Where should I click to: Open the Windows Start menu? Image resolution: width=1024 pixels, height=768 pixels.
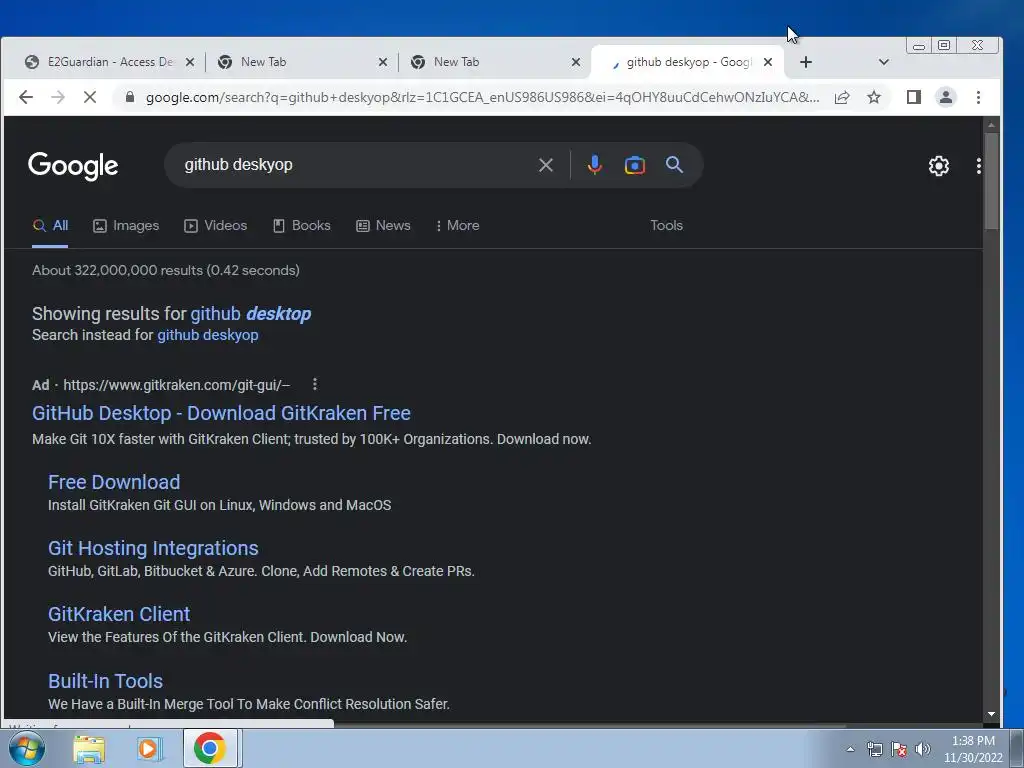[27, 748]
